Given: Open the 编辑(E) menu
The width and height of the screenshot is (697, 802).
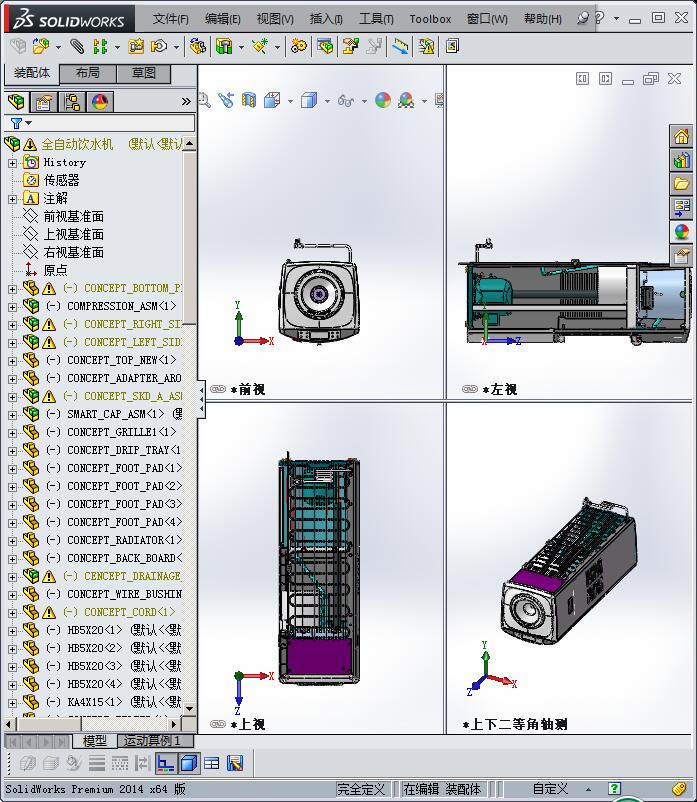Looking at the screenshot, I should click(222, 19).
